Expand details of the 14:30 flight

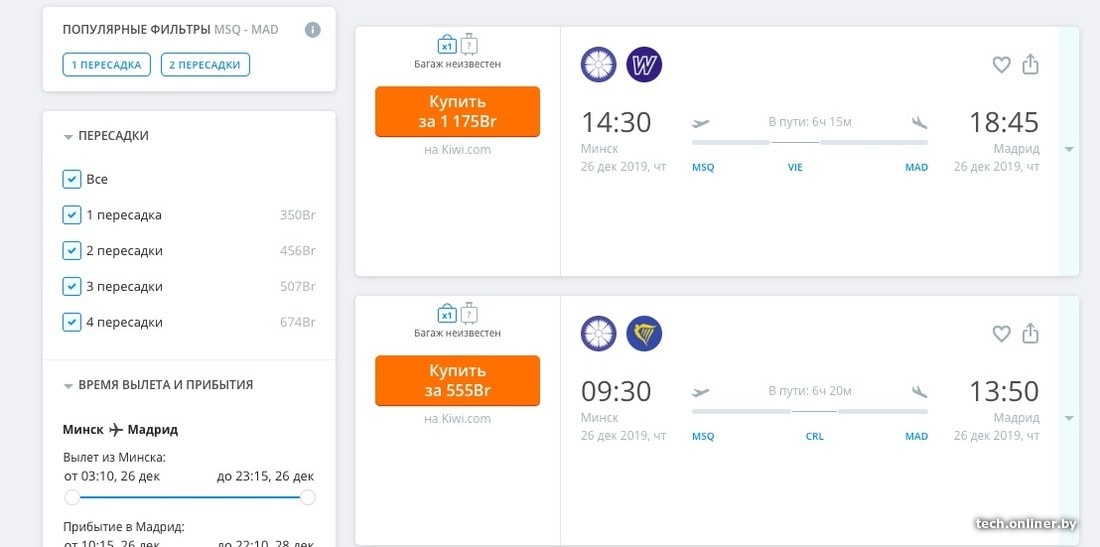pos(1069,150)
